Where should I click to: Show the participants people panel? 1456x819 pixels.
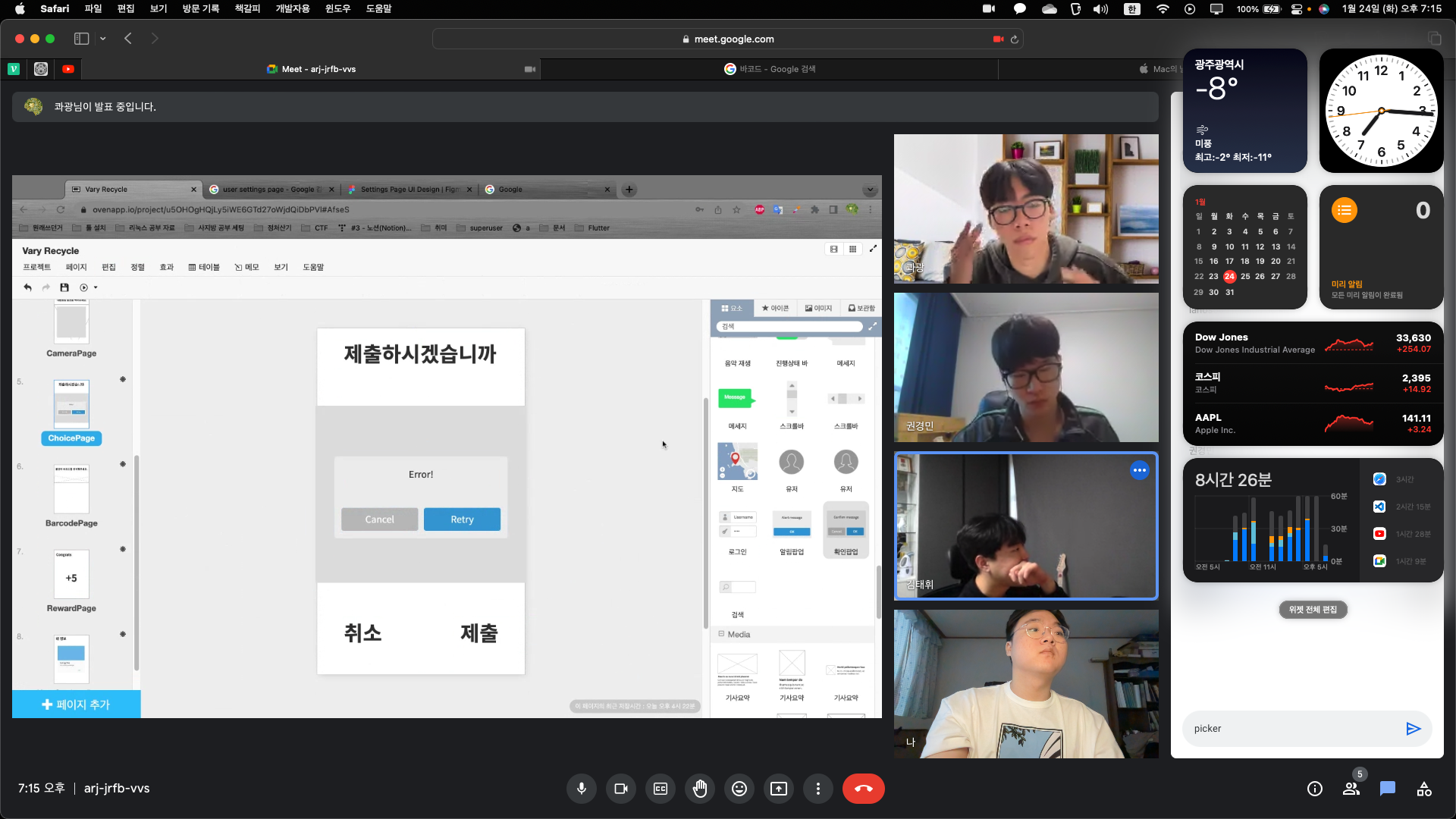point(1351,789)
